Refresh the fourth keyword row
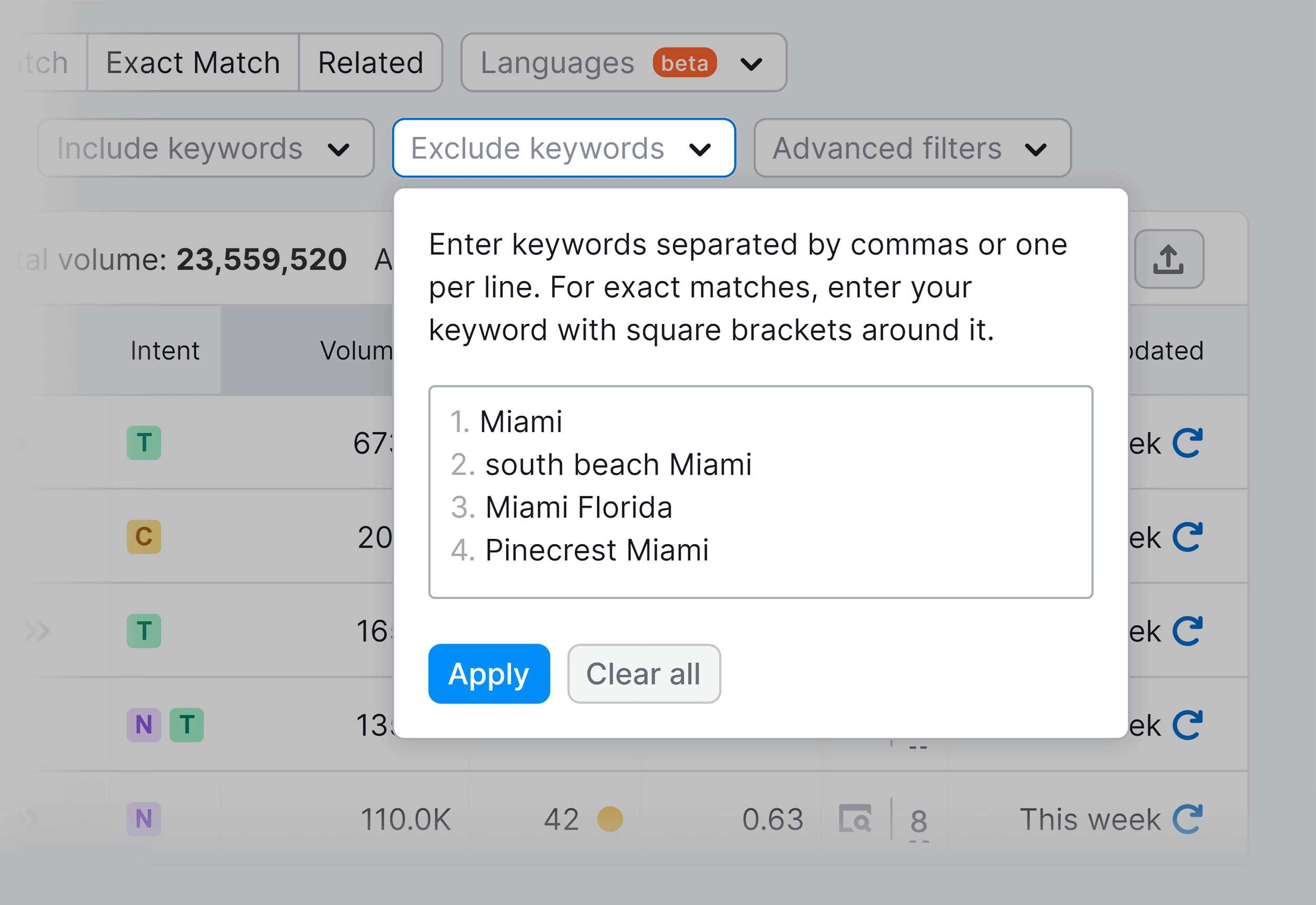Viewport: 1316px width, 905px height. pyautogui.click(x=1188, y=724)
